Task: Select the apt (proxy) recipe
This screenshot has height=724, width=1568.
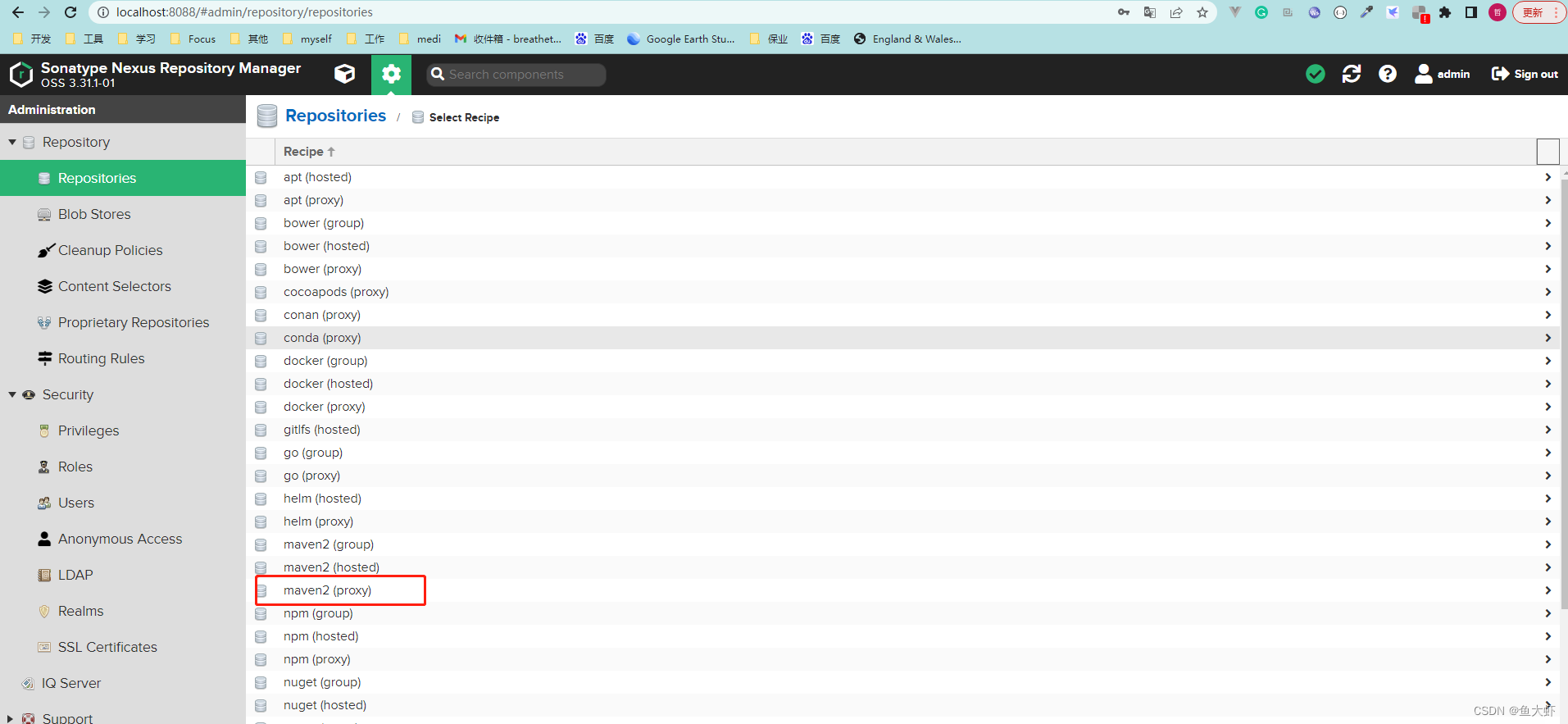Action: coord(902,200)
